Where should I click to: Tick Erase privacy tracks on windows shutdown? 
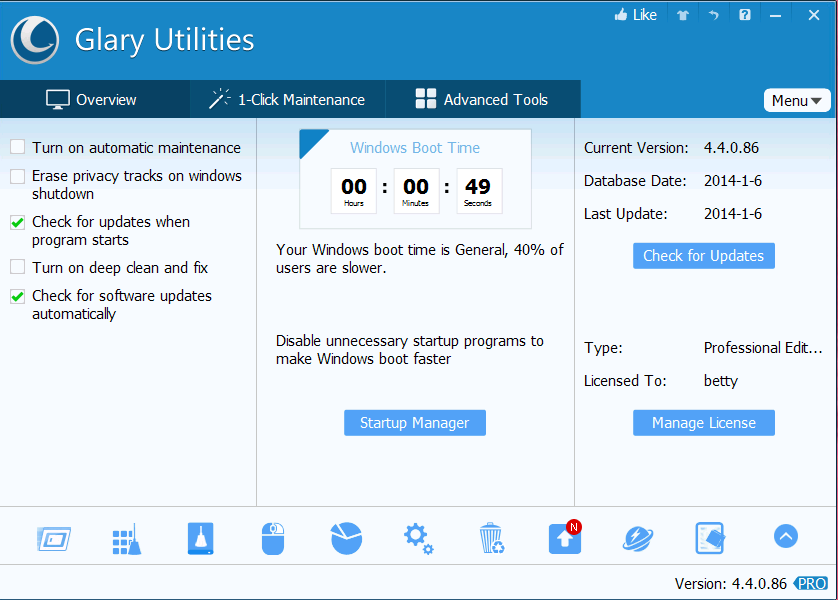tap(18, 176)
